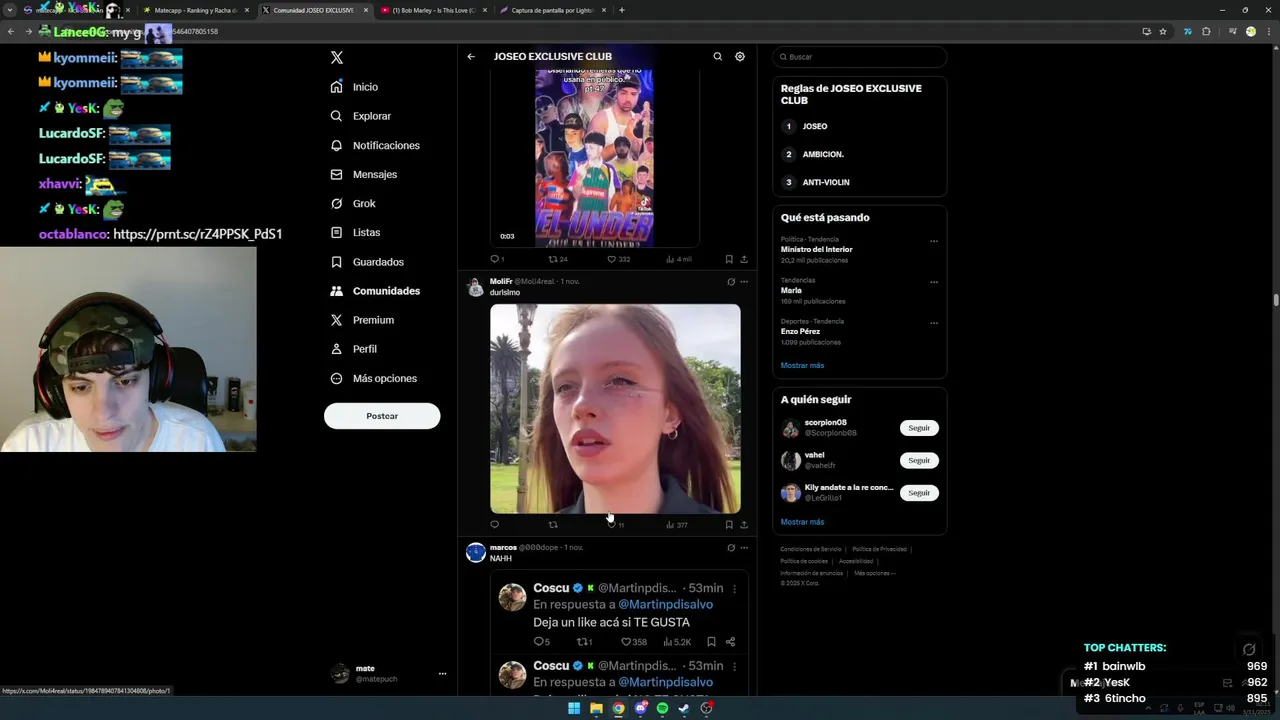Open more options for Enzo Pérez trend
The image size is (1280, 720).
pyautogui.click(x=934, y=323)
